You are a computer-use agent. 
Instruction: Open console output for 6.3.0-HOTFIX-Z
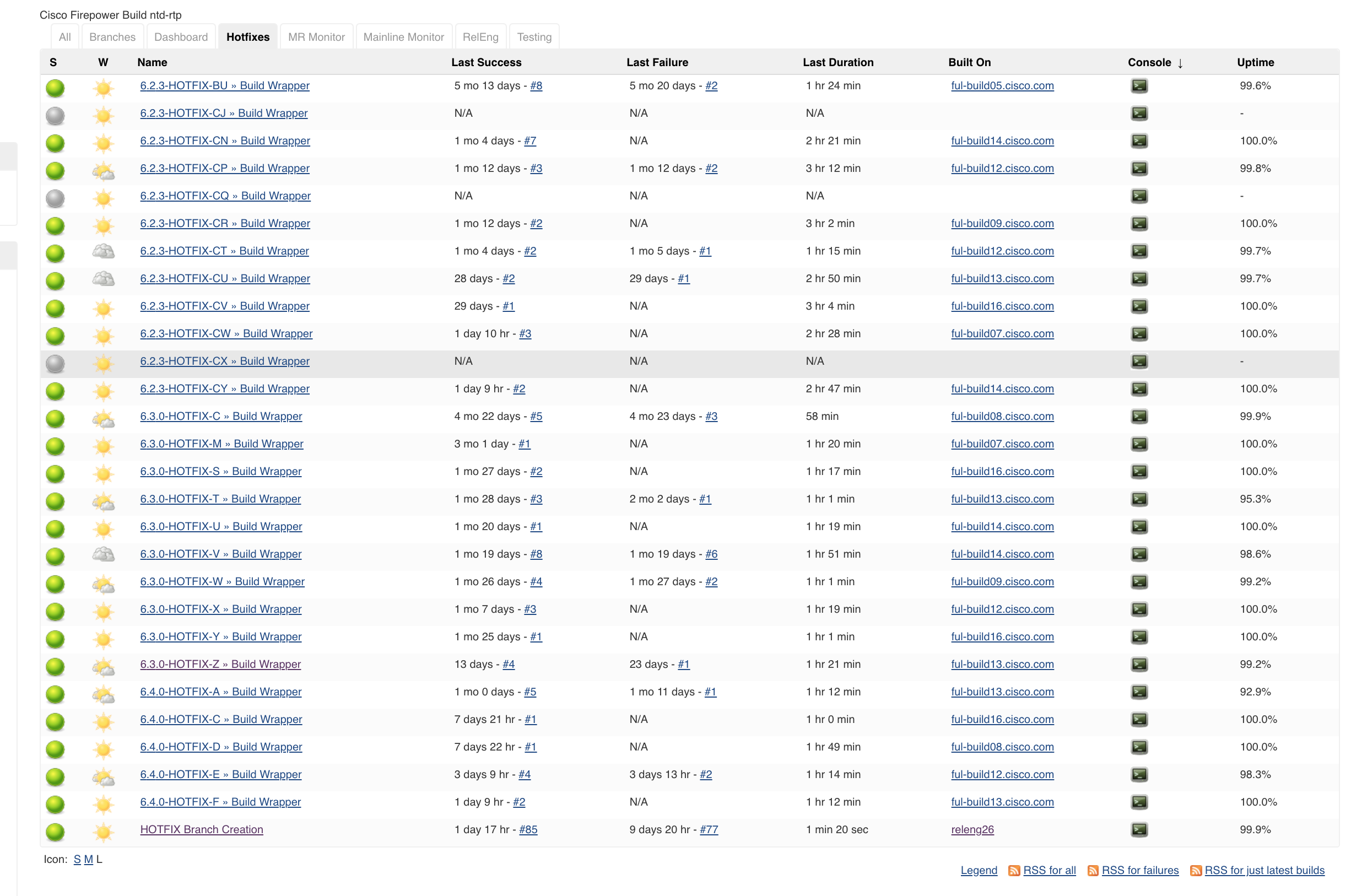pos(1139,664)
